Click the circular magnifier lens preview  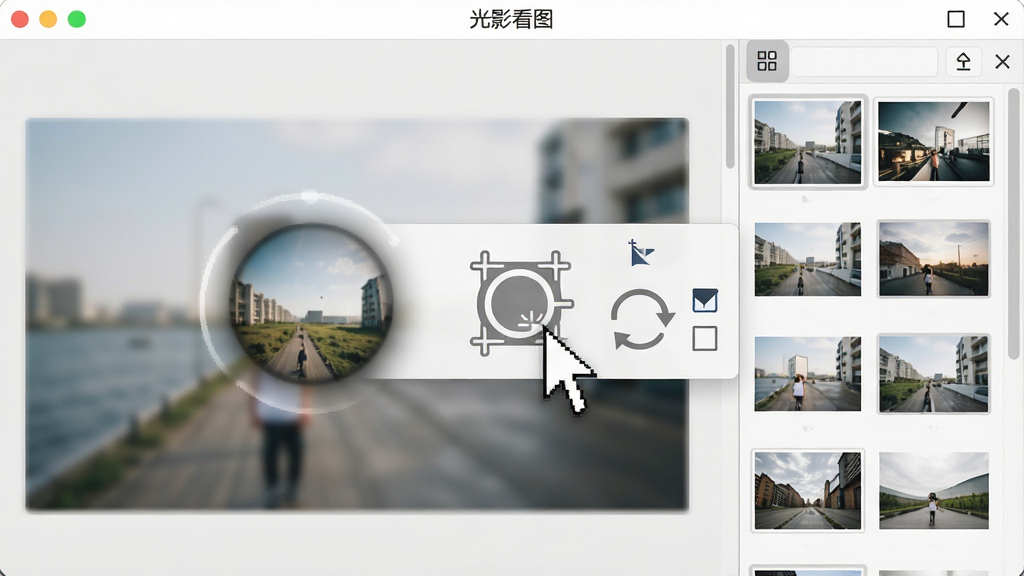311,304
